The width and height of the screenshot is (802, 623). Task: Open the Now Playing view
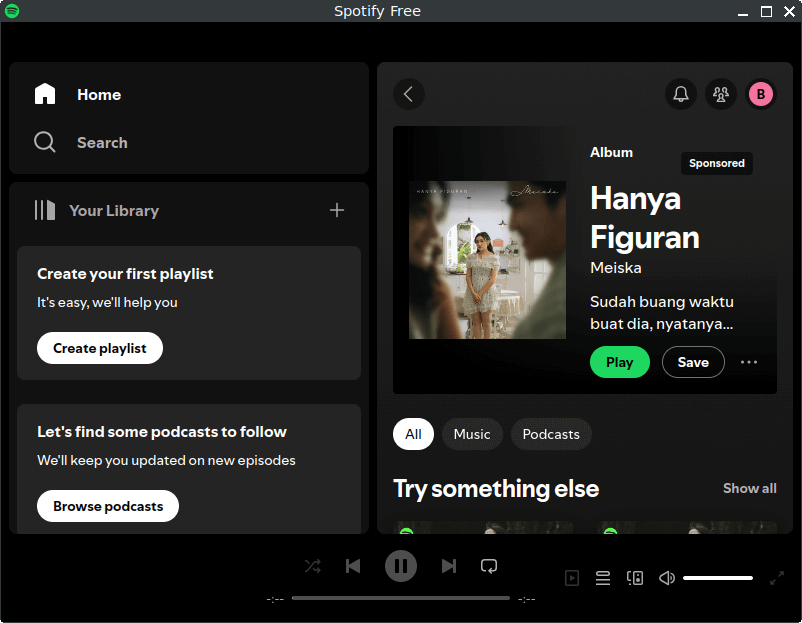click(572, 578)
